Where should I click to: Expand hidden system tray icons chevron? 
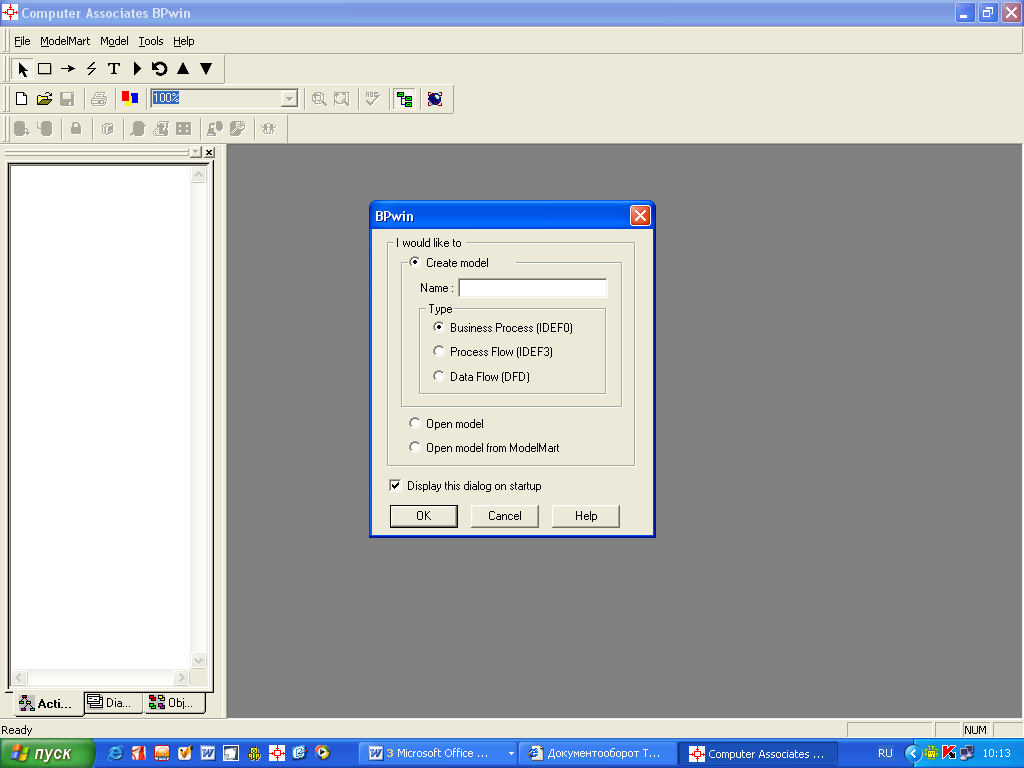(912, 753)
